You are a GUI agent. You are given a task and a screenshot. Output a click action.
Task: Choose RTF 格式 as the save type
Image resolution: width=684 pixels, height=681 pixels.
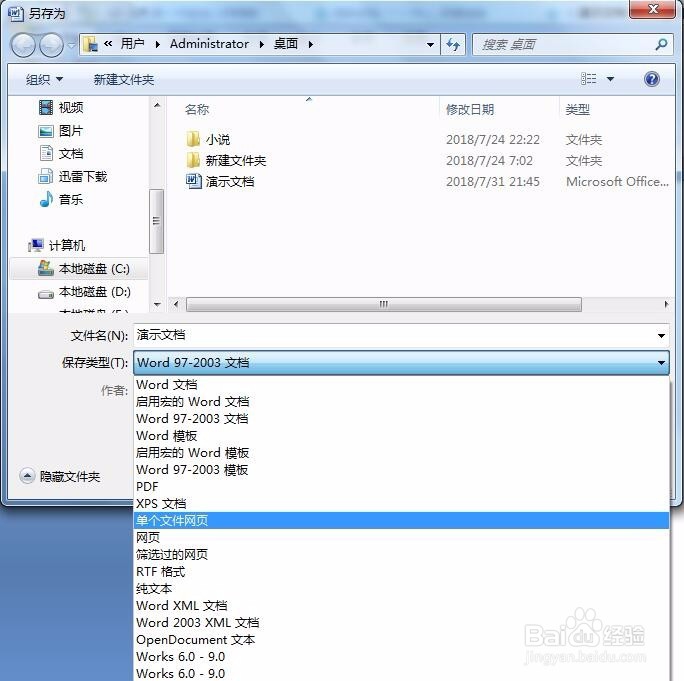coord(401,571)
